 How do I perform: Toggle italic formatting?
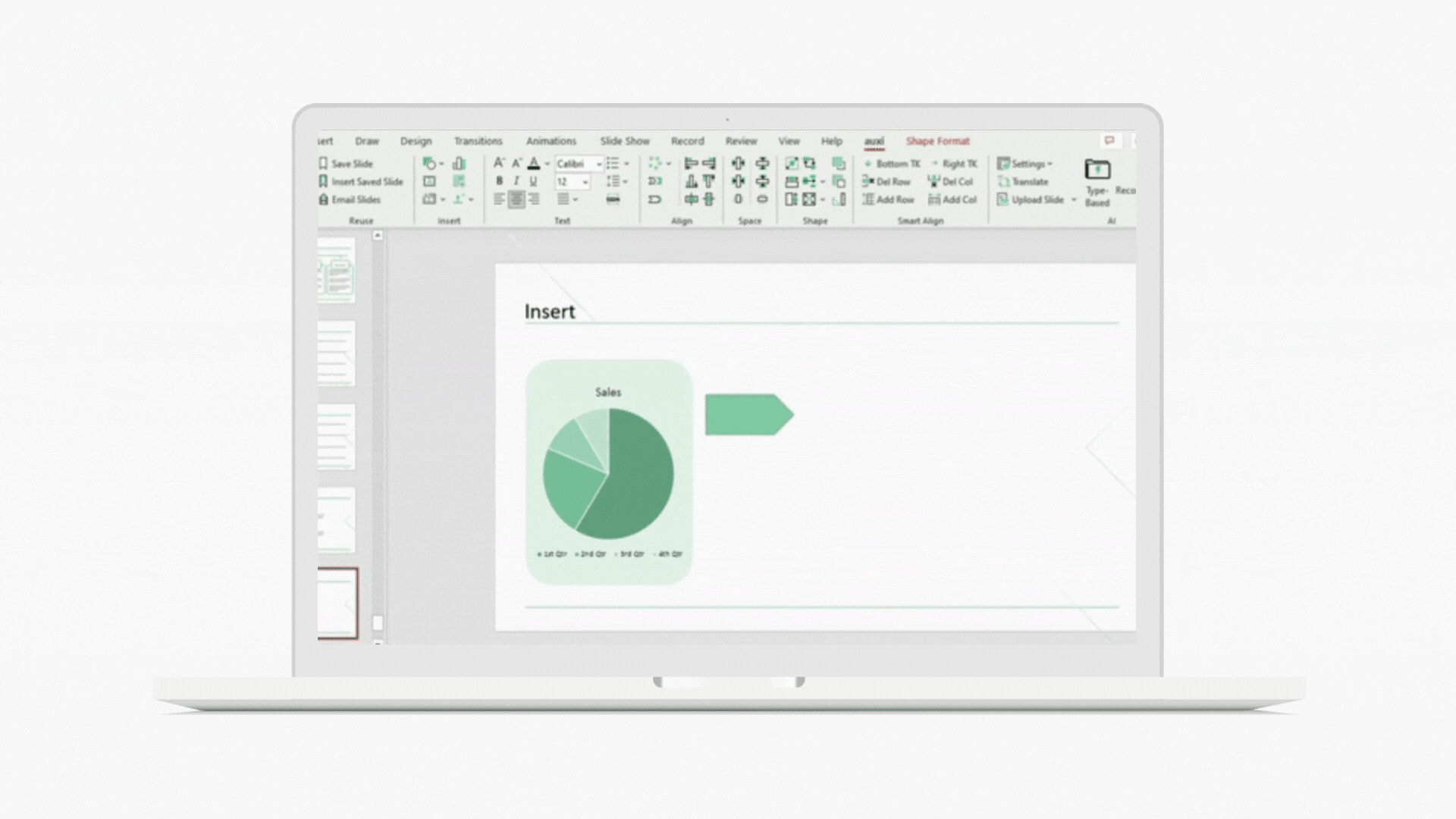(516, 181)
